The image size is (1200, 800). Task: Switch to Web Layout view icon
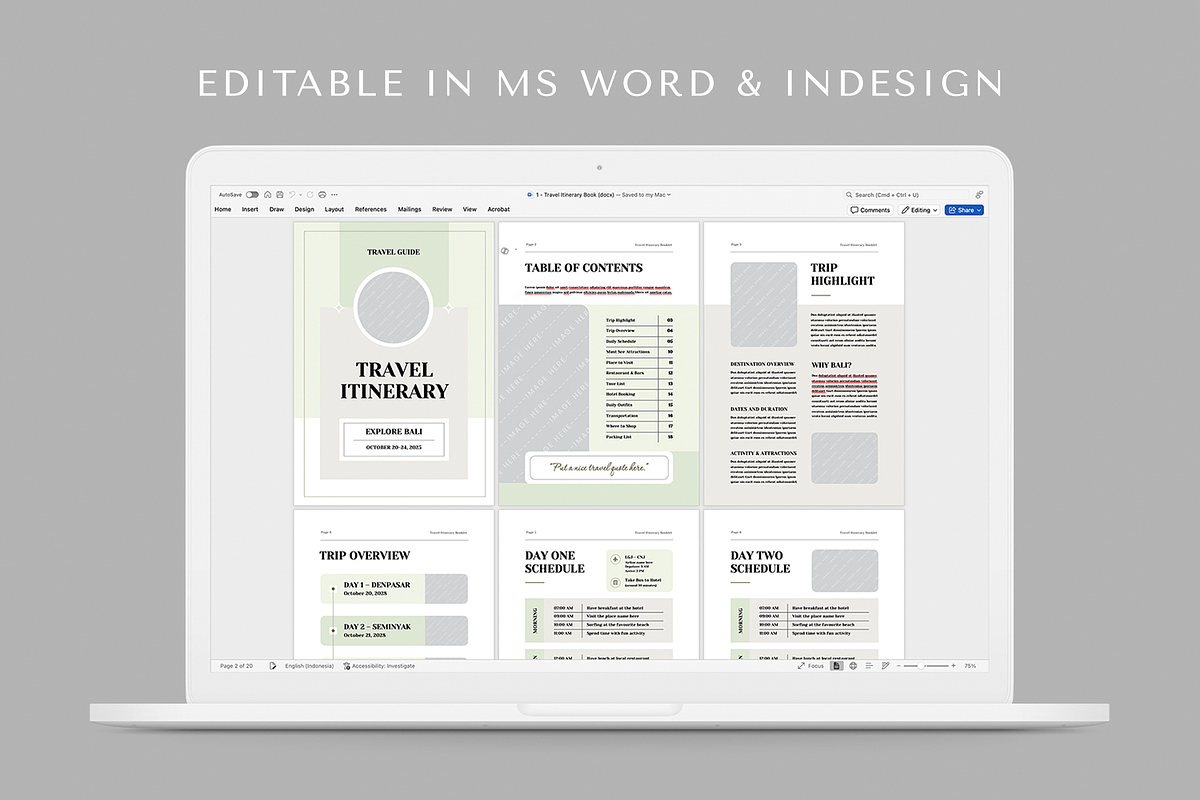pyautogui.click(x=853, y=666)
